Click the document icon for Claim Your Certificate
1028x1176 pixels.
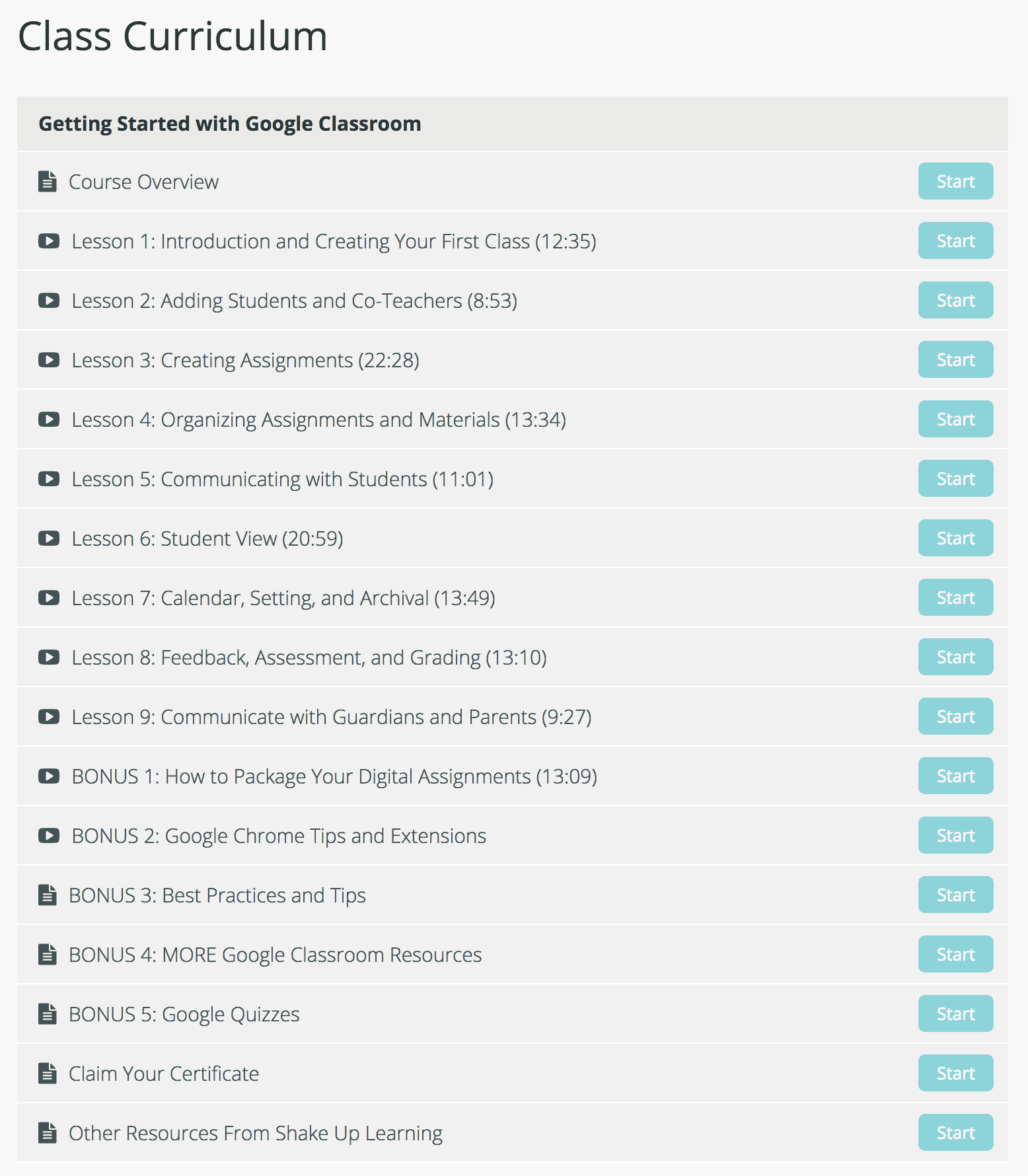coord(48,1073)
